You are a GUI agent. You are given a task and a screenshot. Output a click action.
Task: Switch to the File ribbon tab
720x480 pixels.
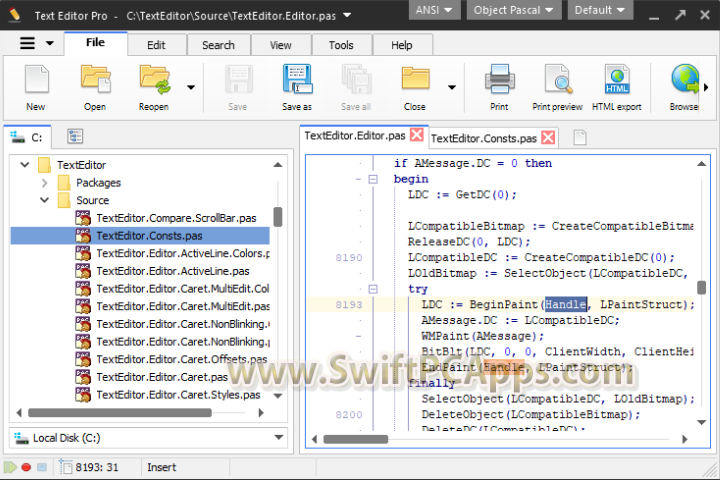point(96,43)
